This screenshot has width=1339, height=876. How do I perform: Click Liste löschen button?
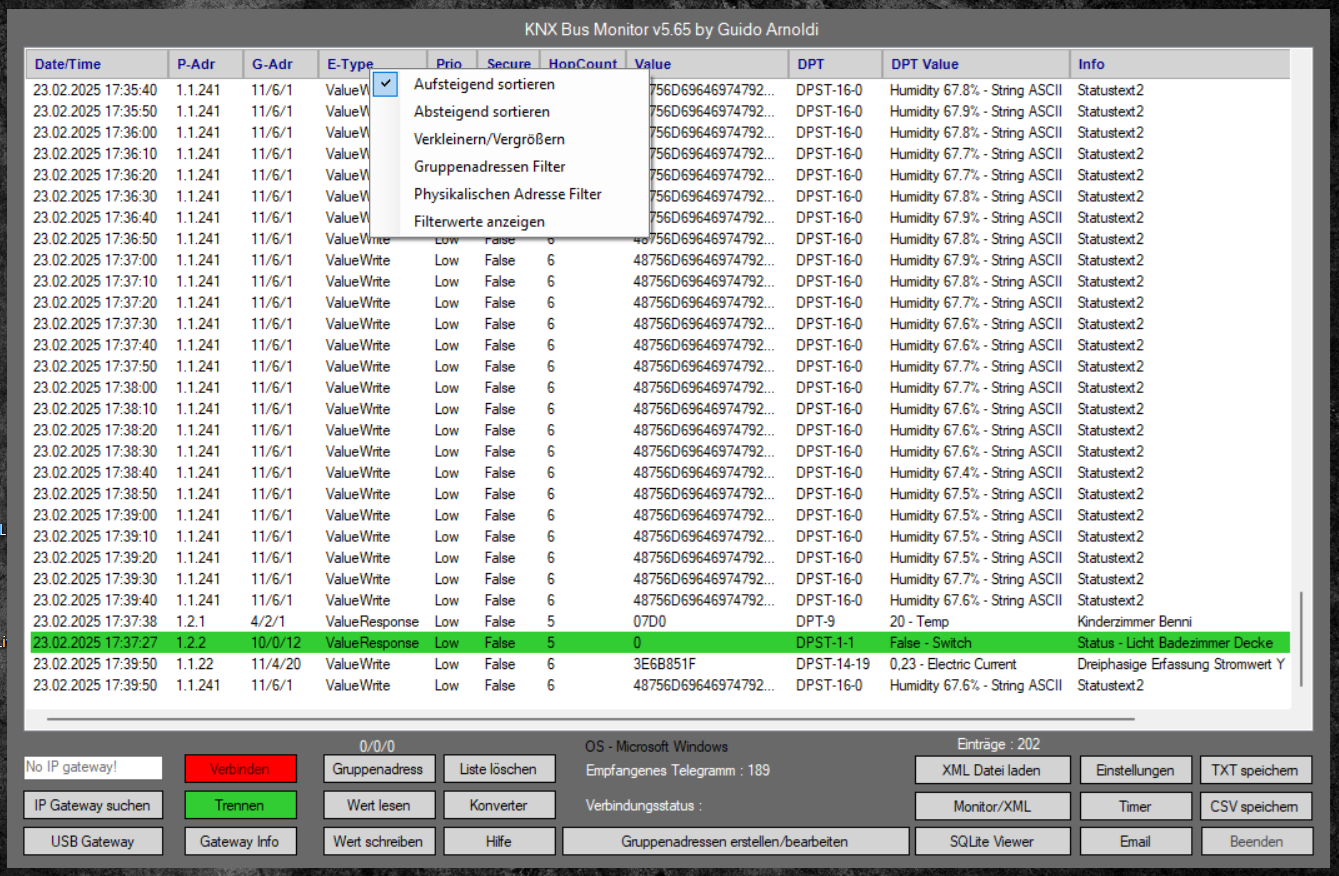pyautogui.click(x=499, y=769)
